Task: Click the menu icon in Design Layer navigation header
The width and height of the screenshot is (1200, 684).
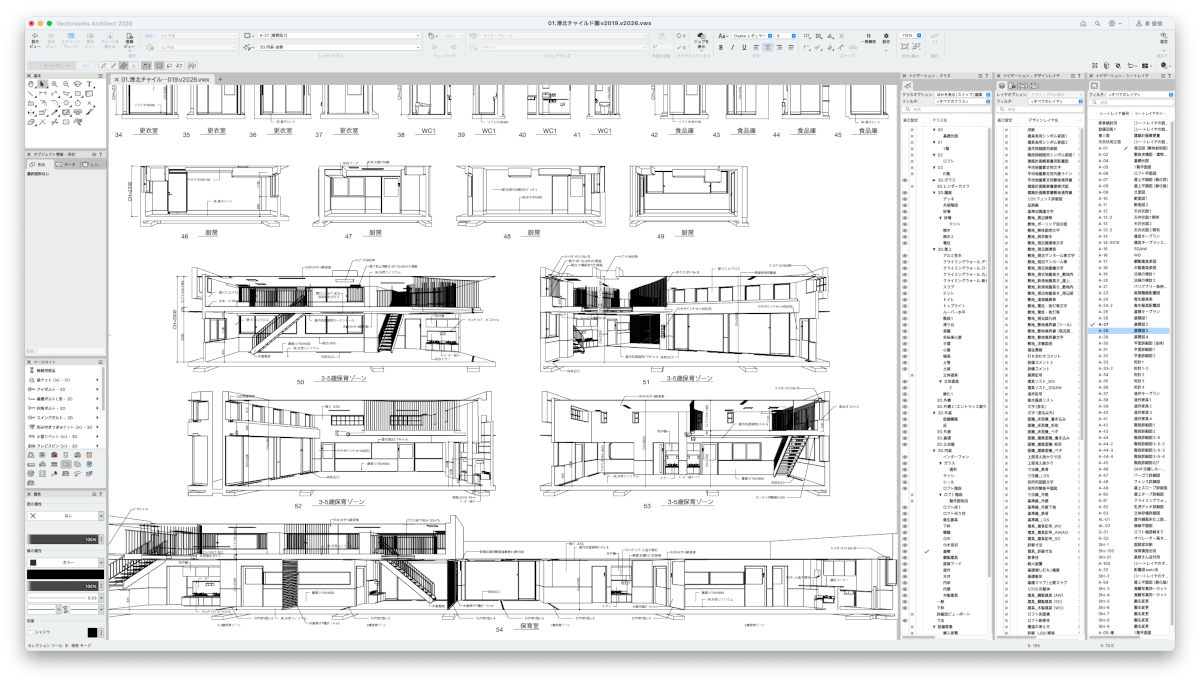Action: click(1073, 76)
